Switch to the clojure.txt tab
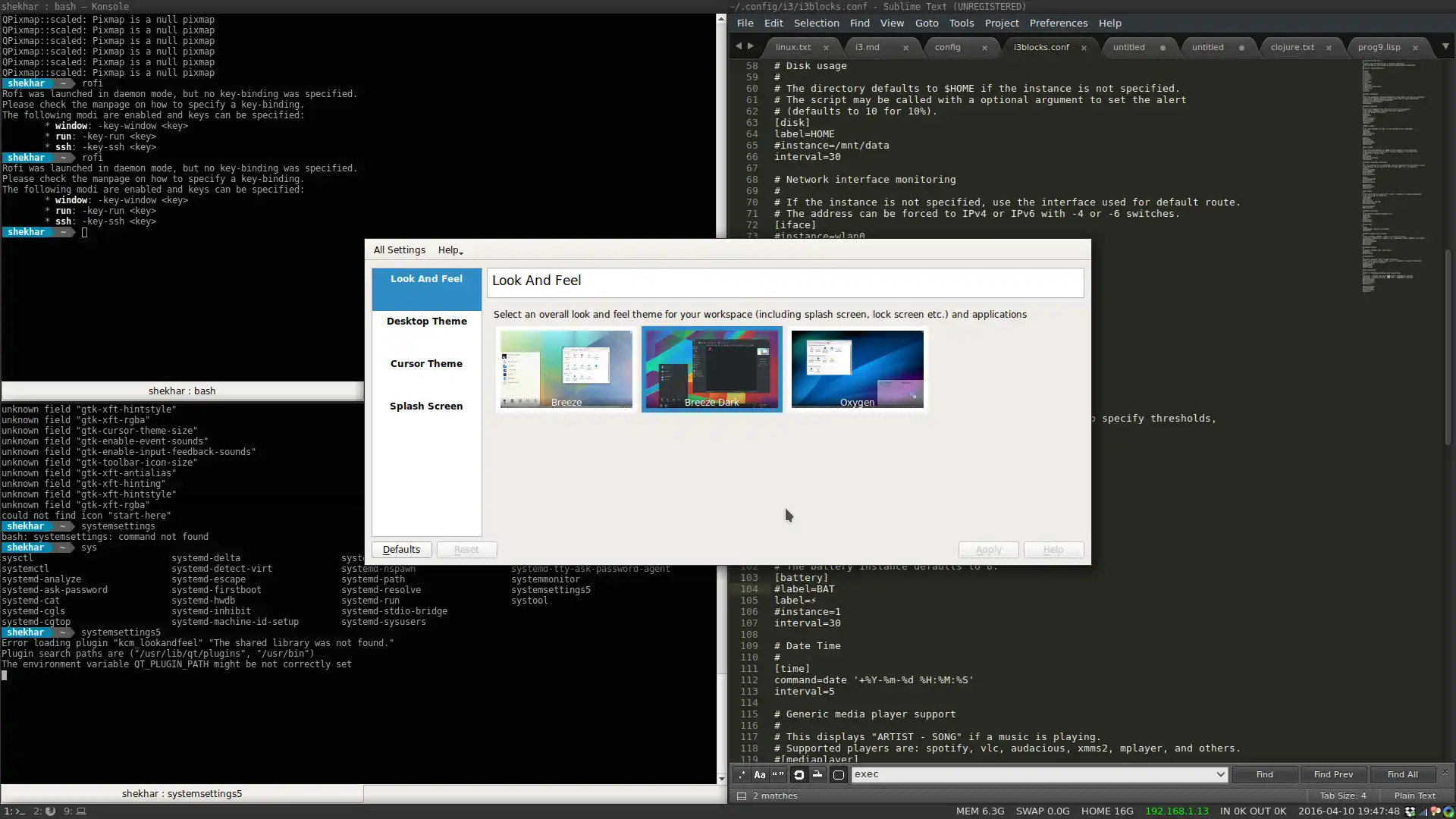The width and height of the screenshot is (1456, 819). click(x=1292, y=47)
